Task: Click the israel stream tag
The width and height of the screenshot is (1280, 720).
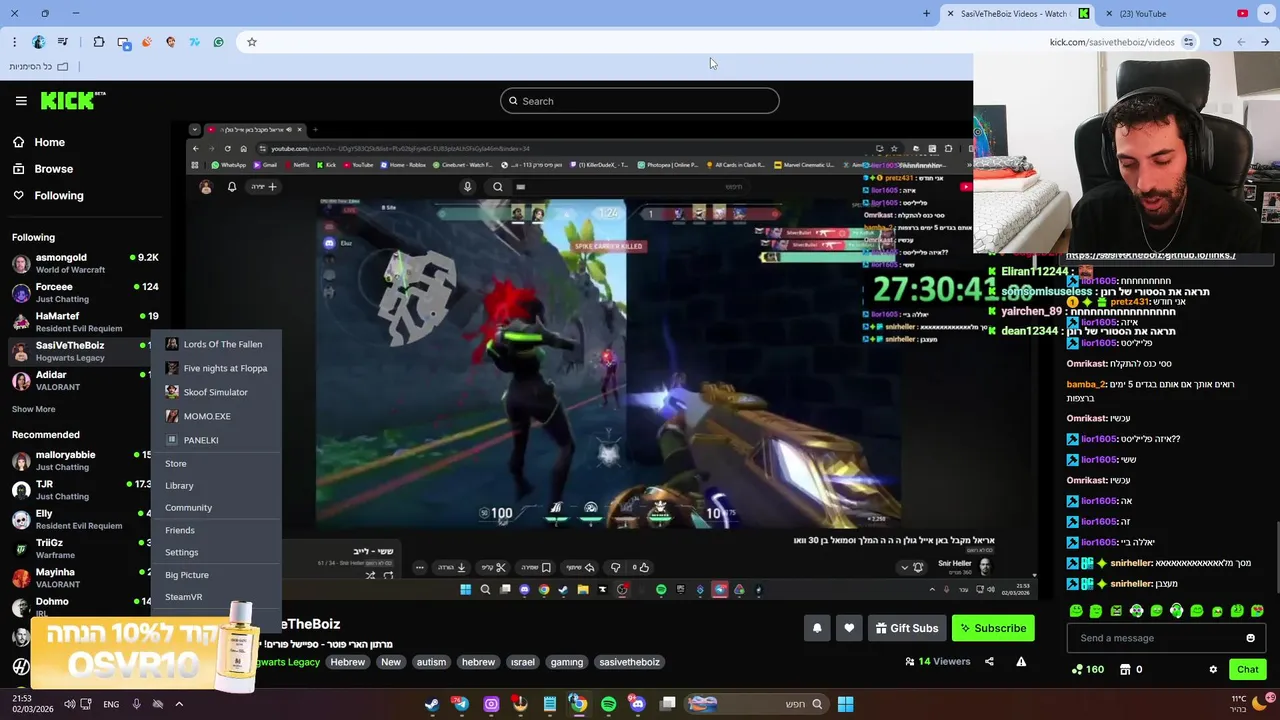Action: 523,662
